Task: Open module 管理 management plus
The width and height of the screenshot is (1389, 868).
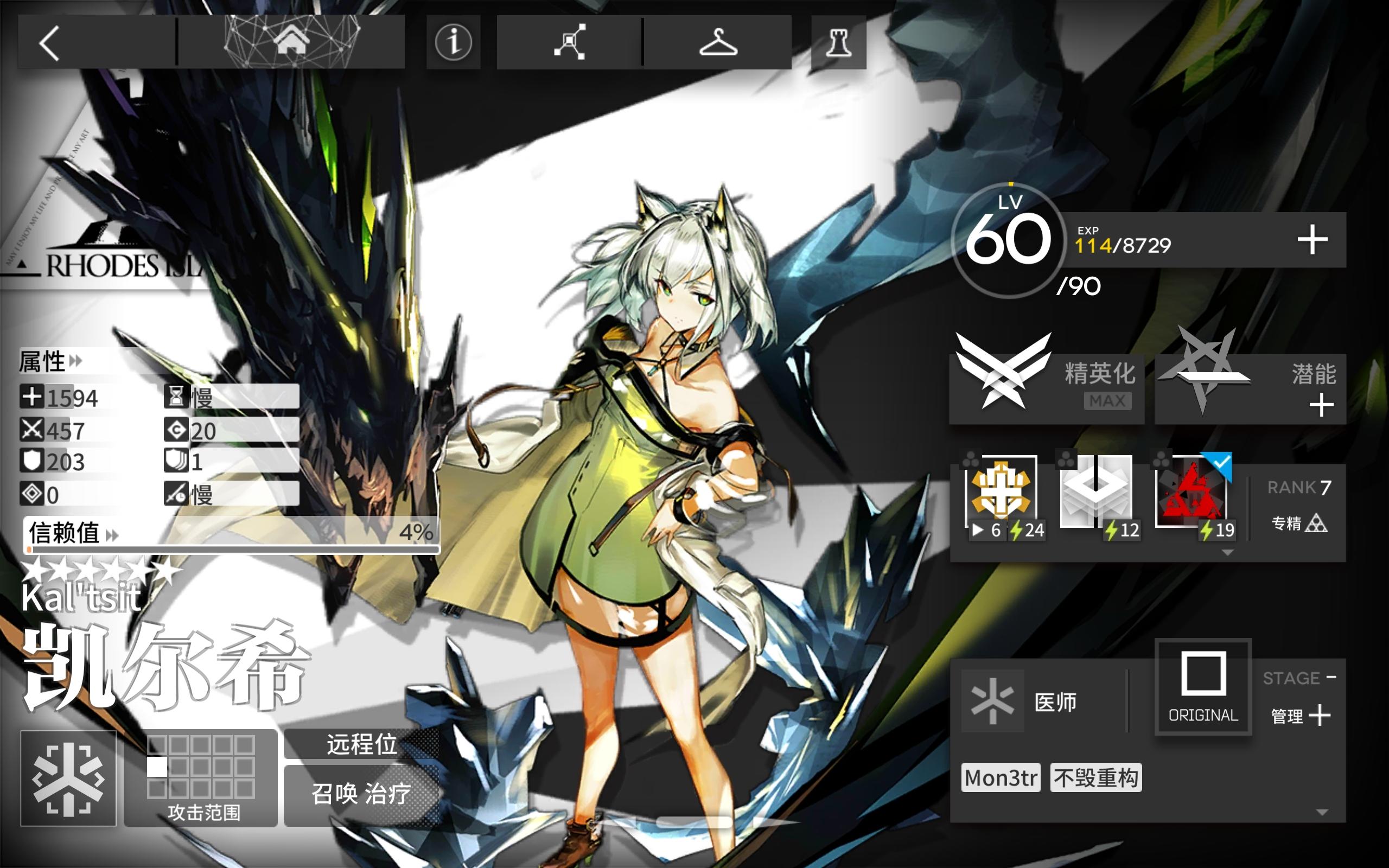Action: [1300, 716]
